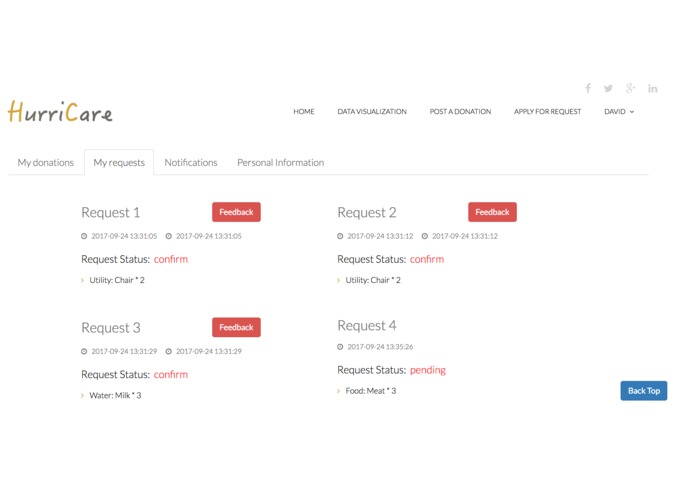Click the Request 4 heading
695x494 pixels.
(x=367, y=326)
